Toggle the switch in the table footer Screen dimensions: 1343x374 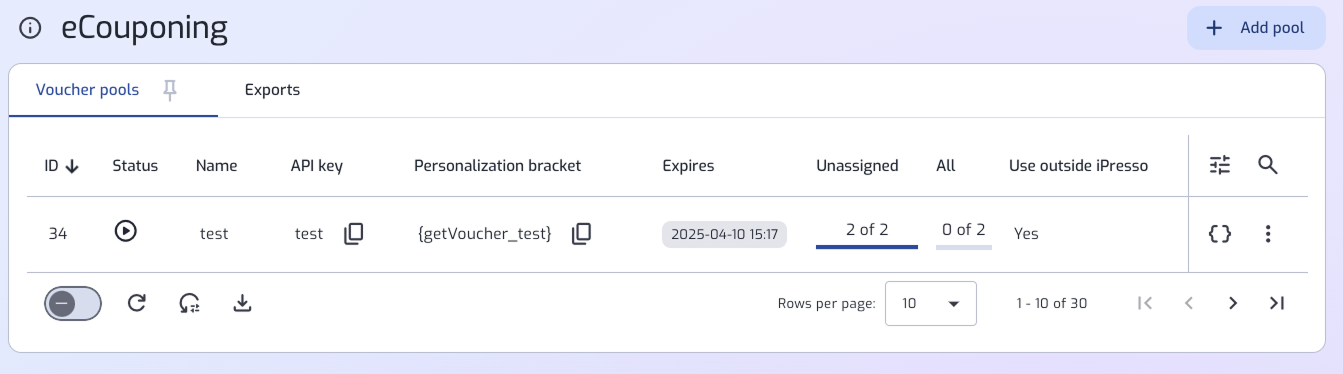coord(73,303)
